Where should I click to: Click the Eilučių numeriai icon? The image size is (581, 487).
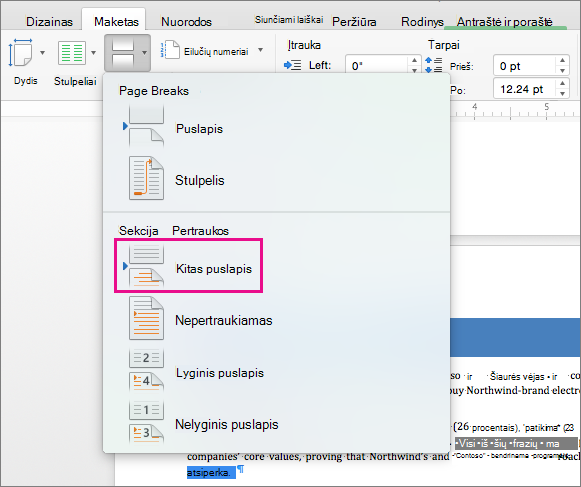click(170, 50)
